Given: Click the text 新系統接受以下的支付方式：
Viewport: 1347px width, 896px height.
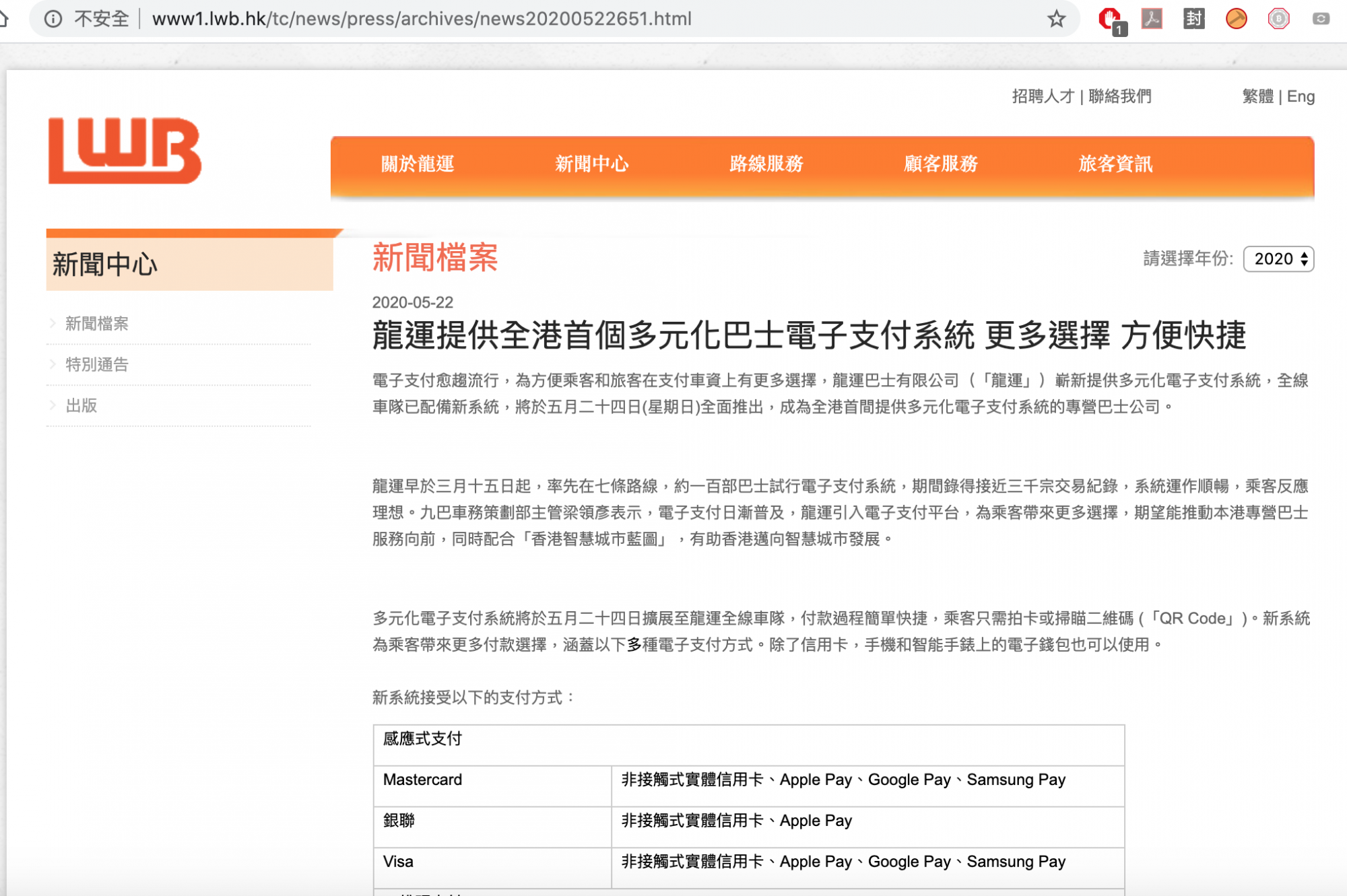Looking at the screenshot, I should coord(475,697).
